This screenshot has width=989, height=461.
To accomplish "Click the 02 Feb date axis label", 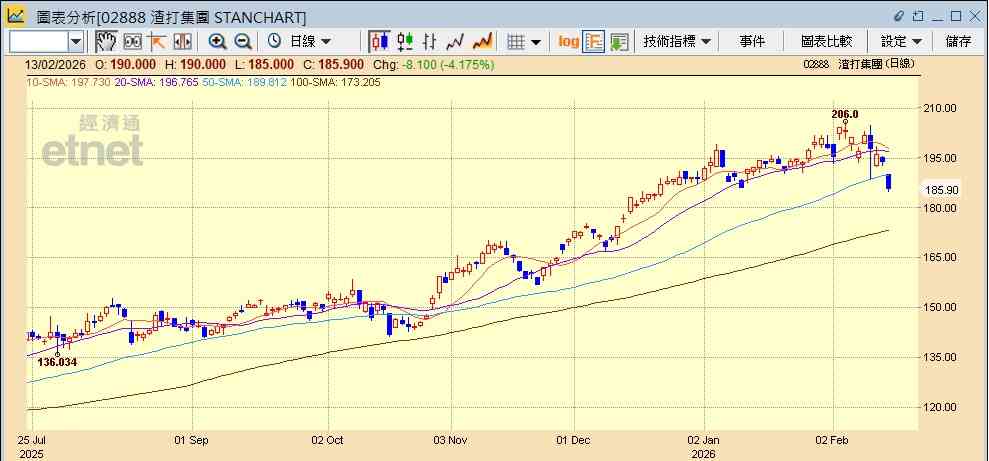I will (833, 440).
